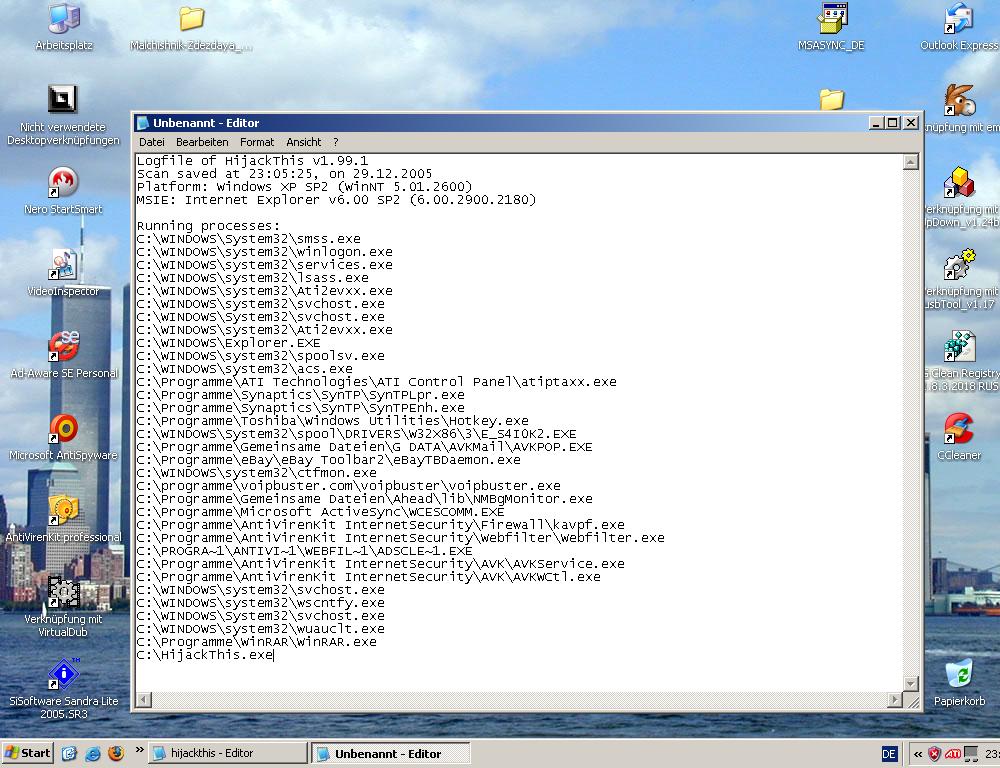Select the eMule donkey shortcut icon
Image resolution: width=1000 pixels, height=768 pixels.
(x=959, y=100)
